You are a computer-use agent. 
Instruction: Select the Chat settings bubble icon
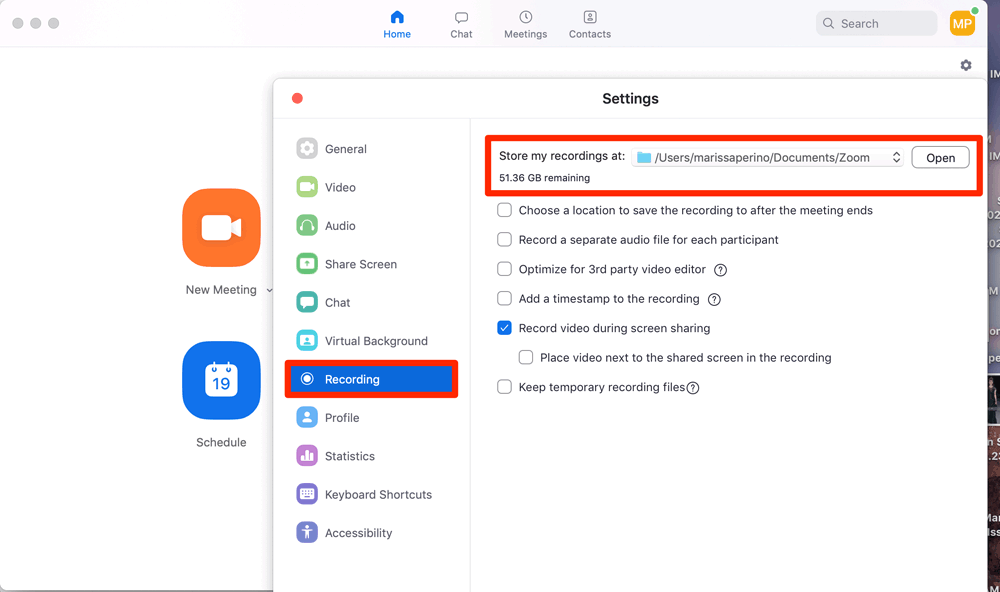(307, 302)
